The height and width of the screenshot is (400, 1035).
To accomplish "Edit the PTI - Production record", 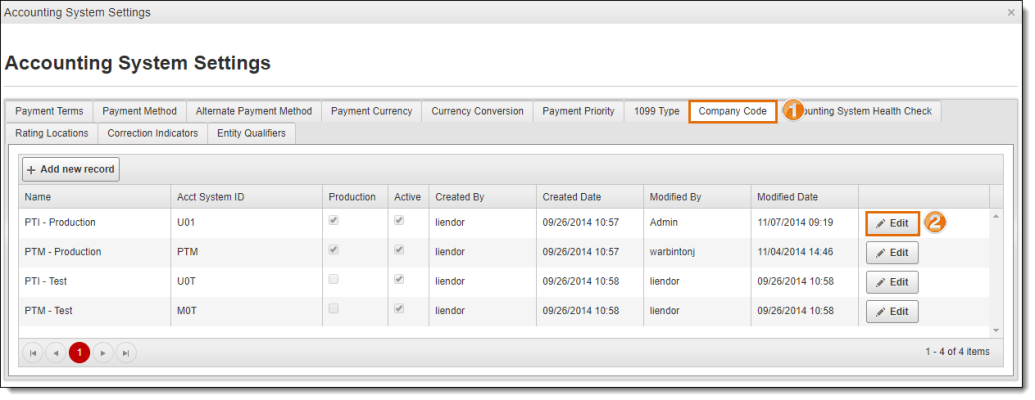I will coord(892,223).
